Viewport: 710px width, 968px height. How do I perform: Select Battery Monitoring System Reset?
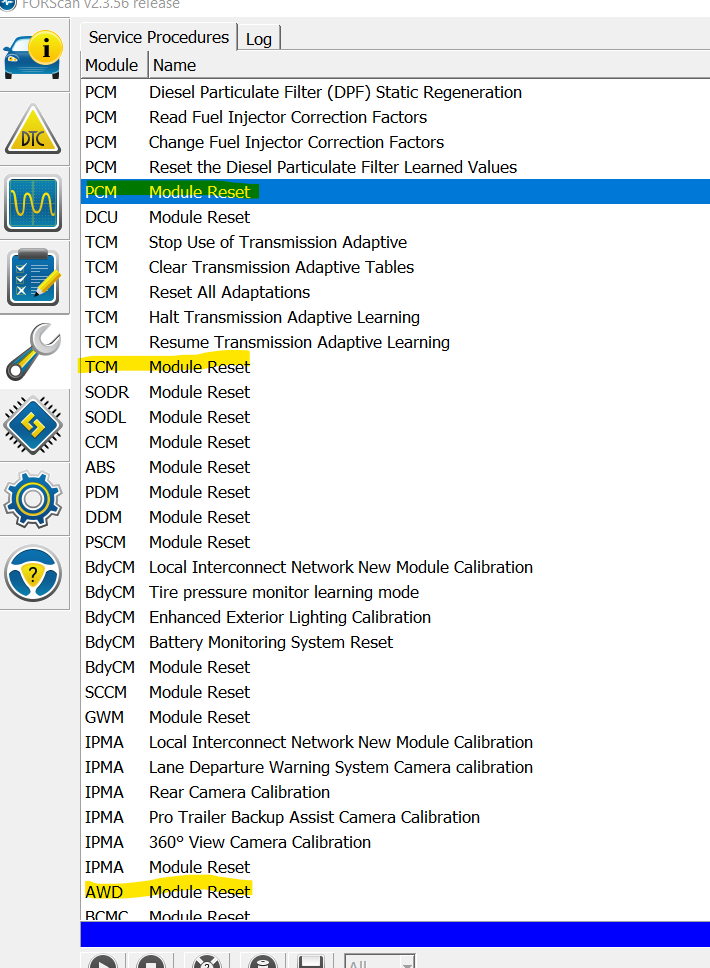(395, 642)
